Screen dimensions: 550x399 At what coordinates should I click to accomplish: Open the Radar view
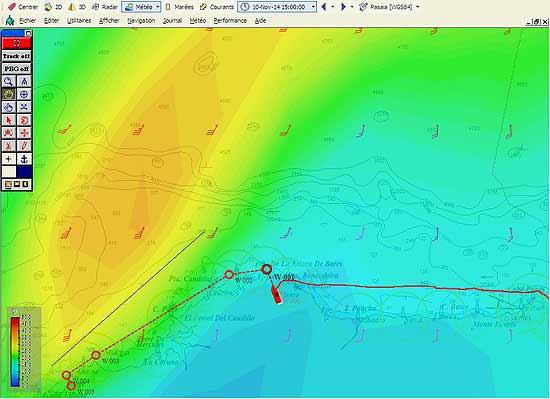(105, 7)
